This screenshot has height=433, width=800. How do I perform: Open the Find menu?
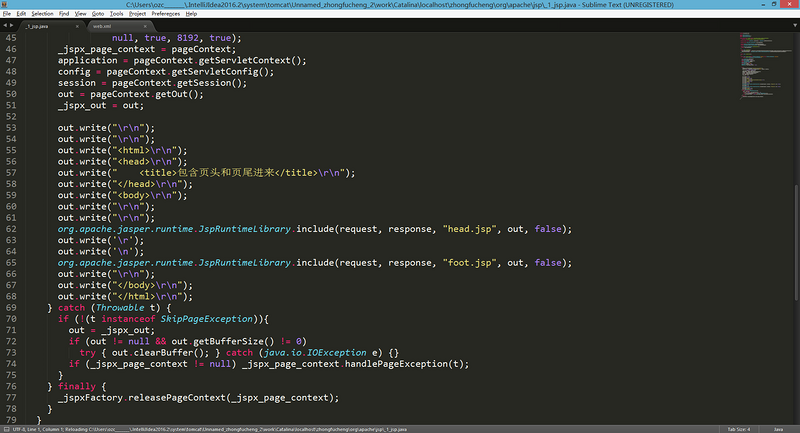64,14
